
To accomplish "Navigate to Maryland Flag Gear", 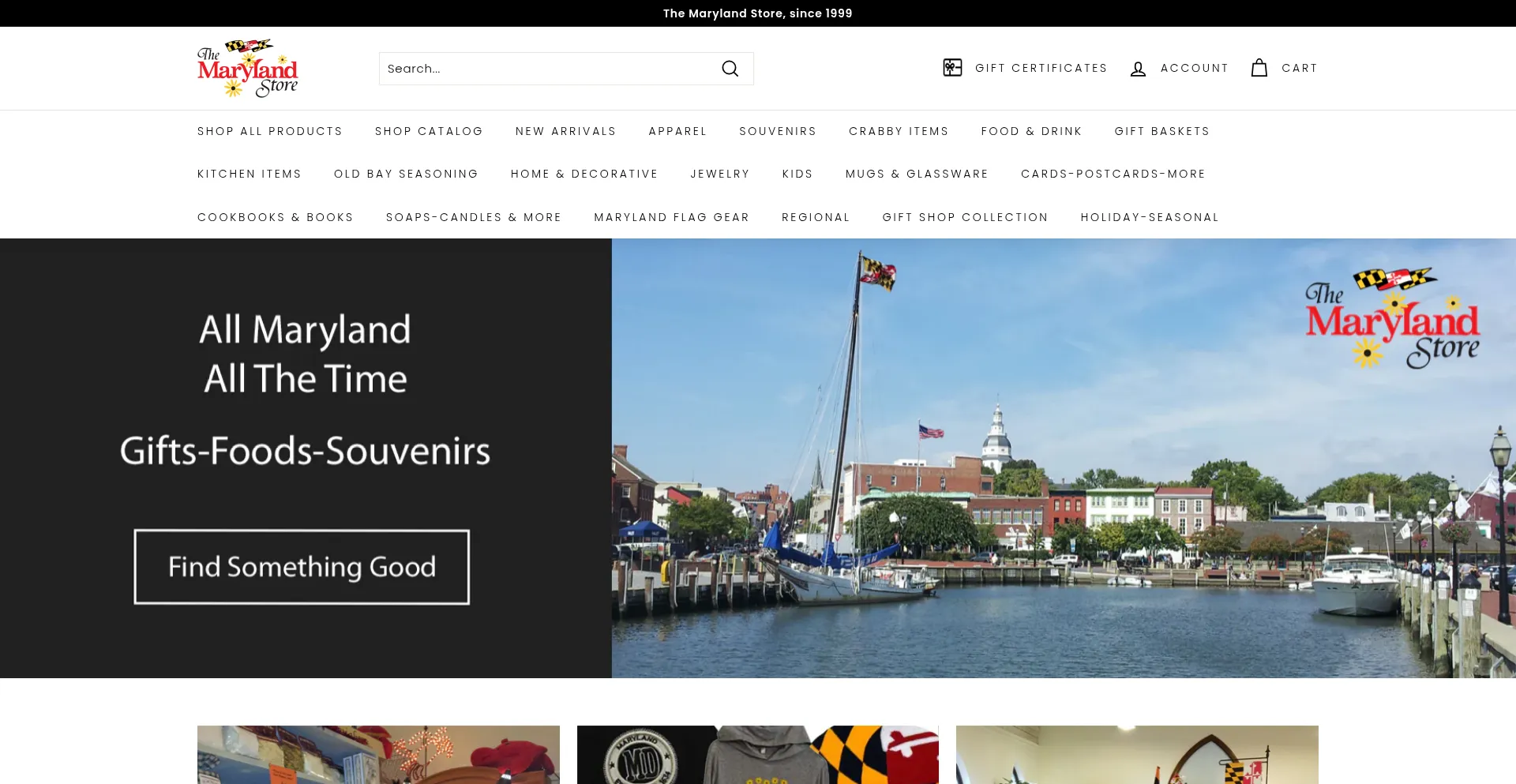I will point(671,217).
